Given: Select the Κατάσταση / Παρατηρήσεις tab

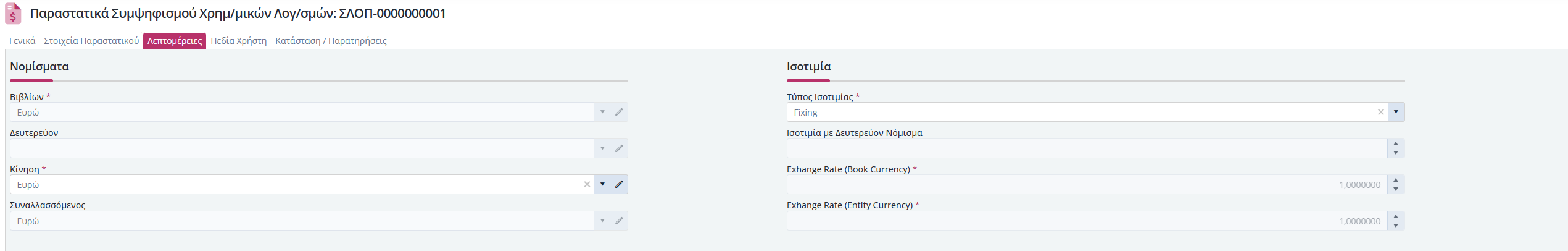Looking at the screenshot, I should 331,41.
